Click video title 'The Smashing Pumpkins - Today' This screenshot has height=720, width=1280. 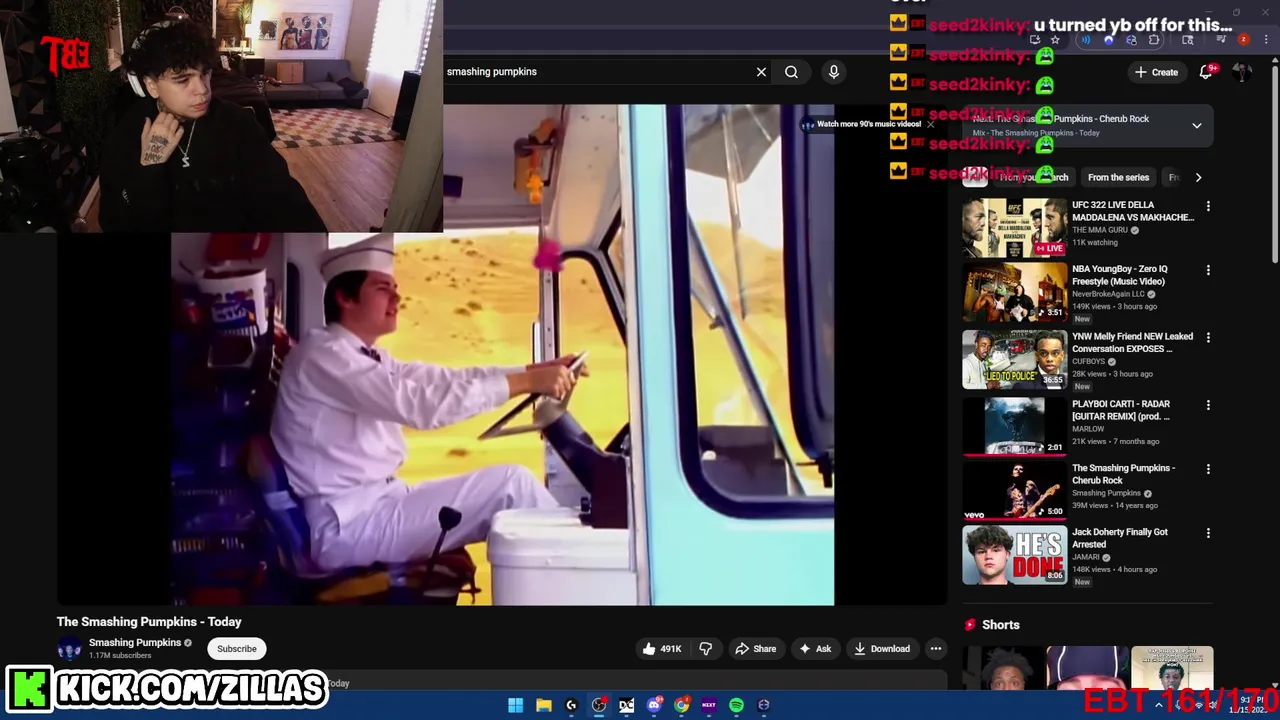click(x=149, y=622)
